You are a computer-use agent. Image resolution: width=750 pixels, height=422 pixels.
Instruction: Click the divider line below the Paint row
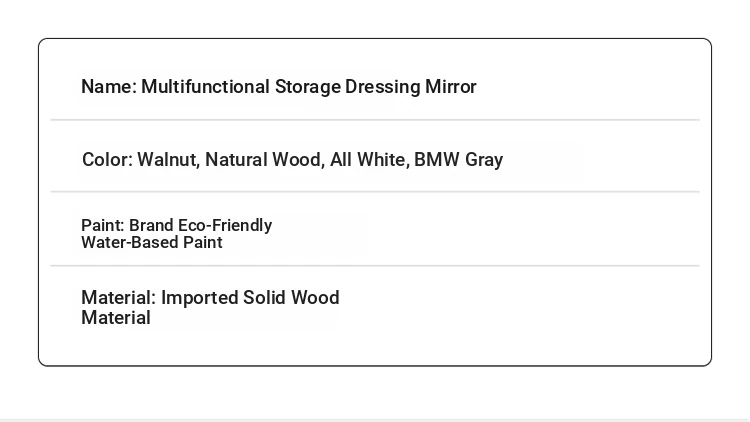(x=375, y=265)
